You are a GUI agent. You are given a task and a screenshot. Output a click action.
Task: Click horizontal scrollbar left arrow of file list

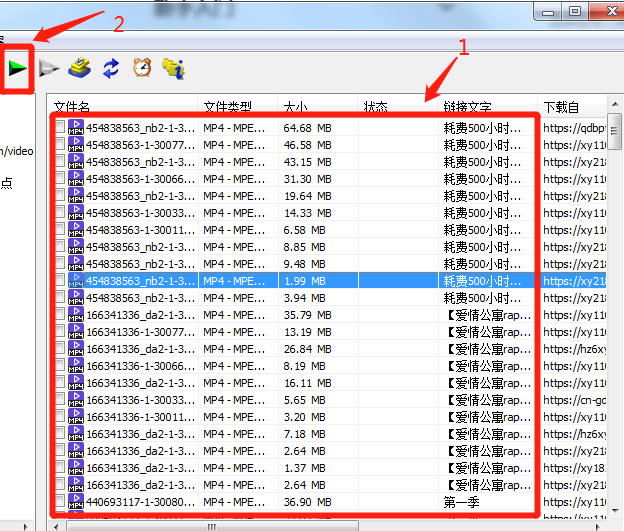56,527
